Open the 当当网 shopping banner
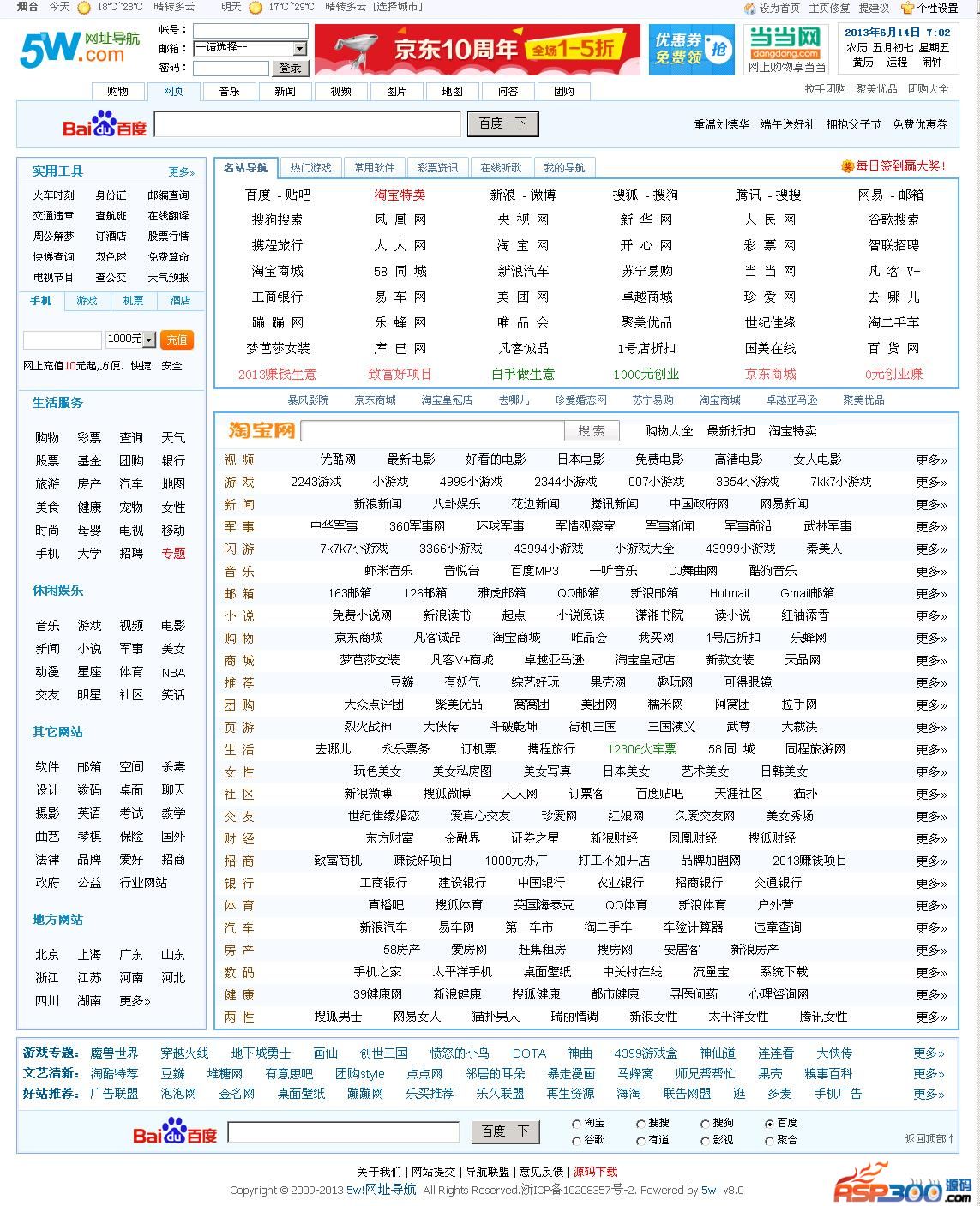This screenshot has height=1206, width=980. coord(786,50)
